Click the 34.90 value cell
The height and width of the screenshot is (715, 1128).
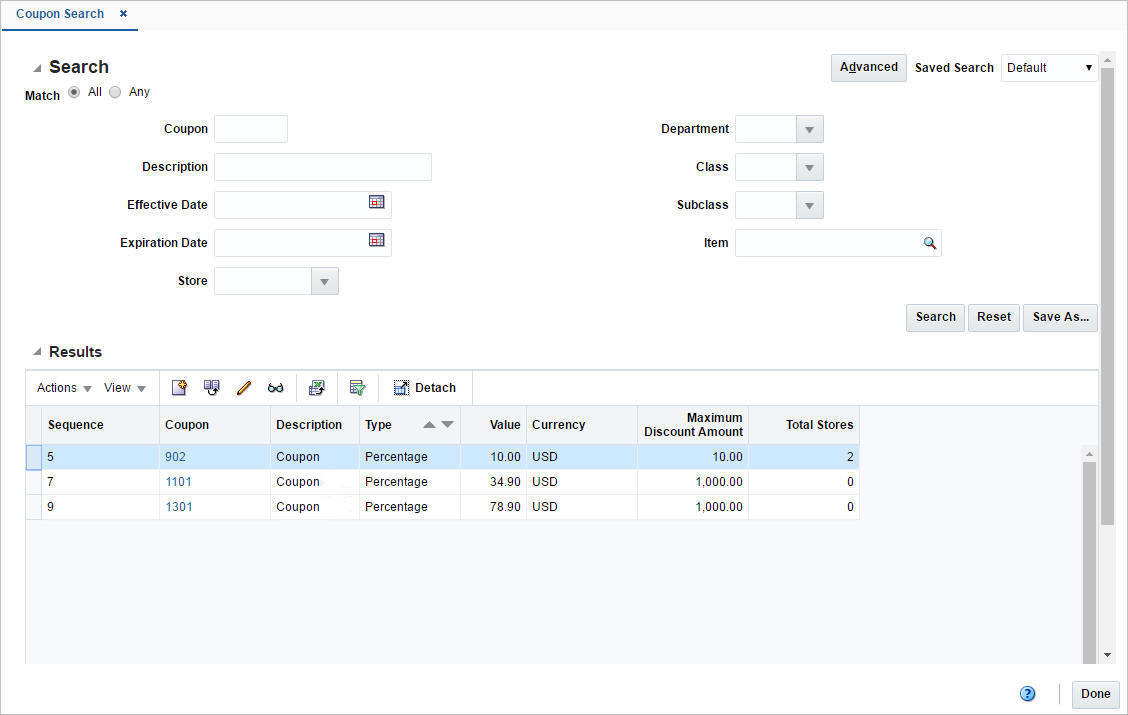click(493, 482)
